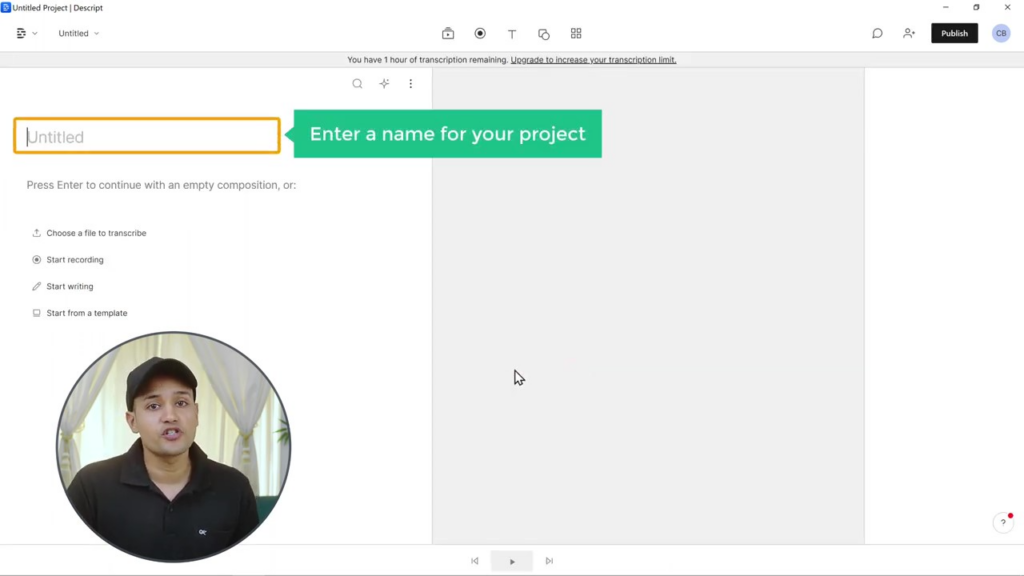Follow the upgrade transcription limit link

coord(593,59)
